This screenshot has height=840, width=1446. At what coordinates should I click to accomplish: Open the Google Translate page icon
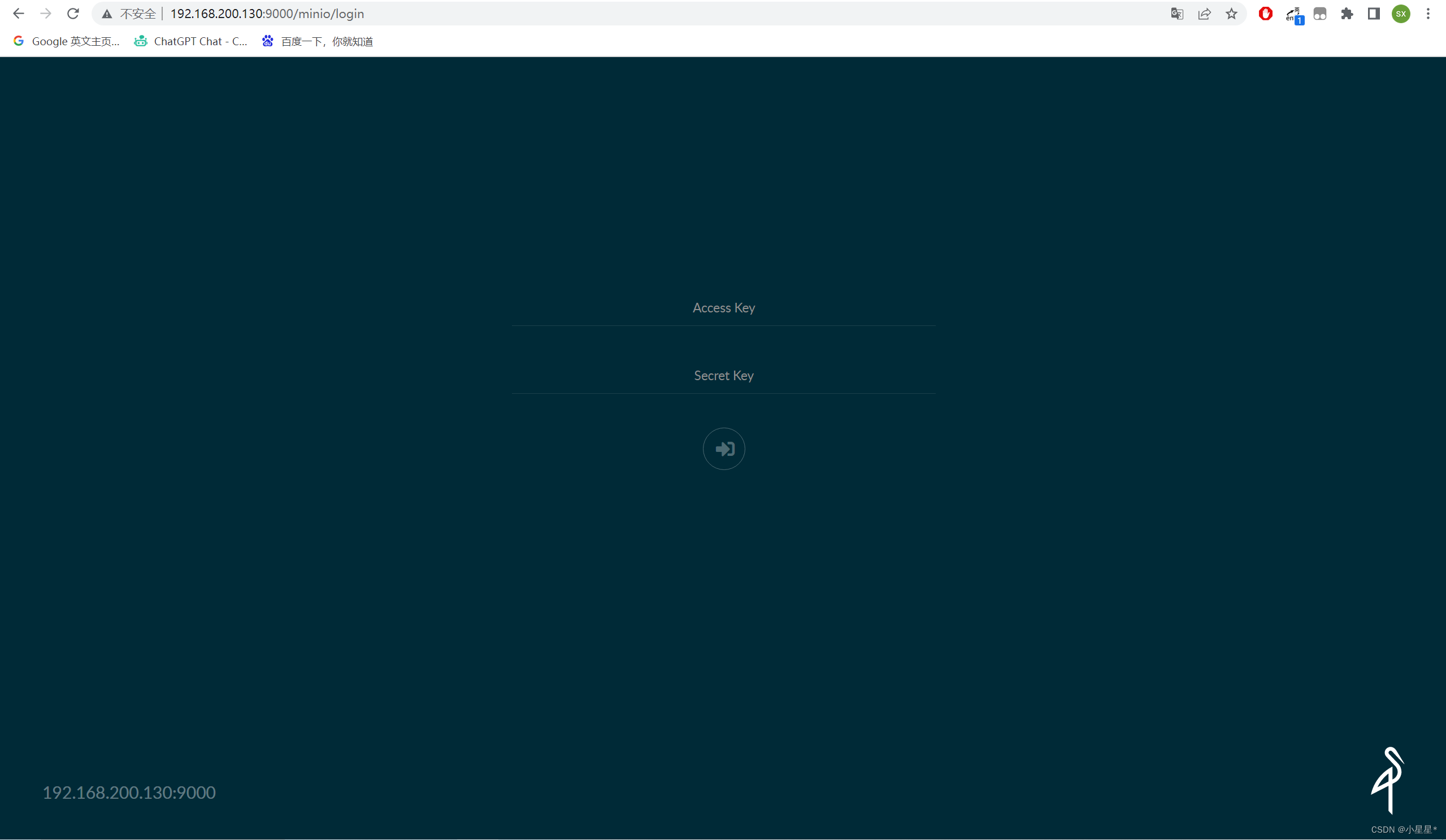coord(1177,14)
